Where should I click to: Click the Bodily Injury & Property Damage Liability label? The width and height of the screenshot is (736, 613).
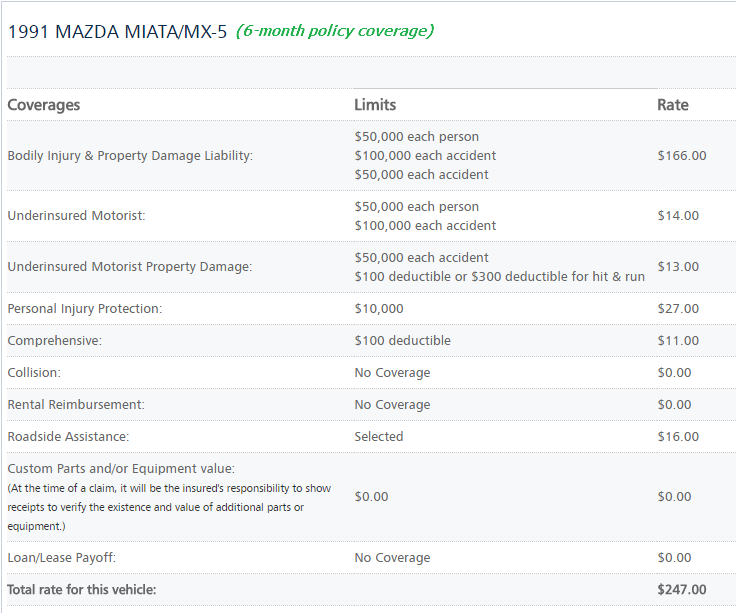pos(130,156)
